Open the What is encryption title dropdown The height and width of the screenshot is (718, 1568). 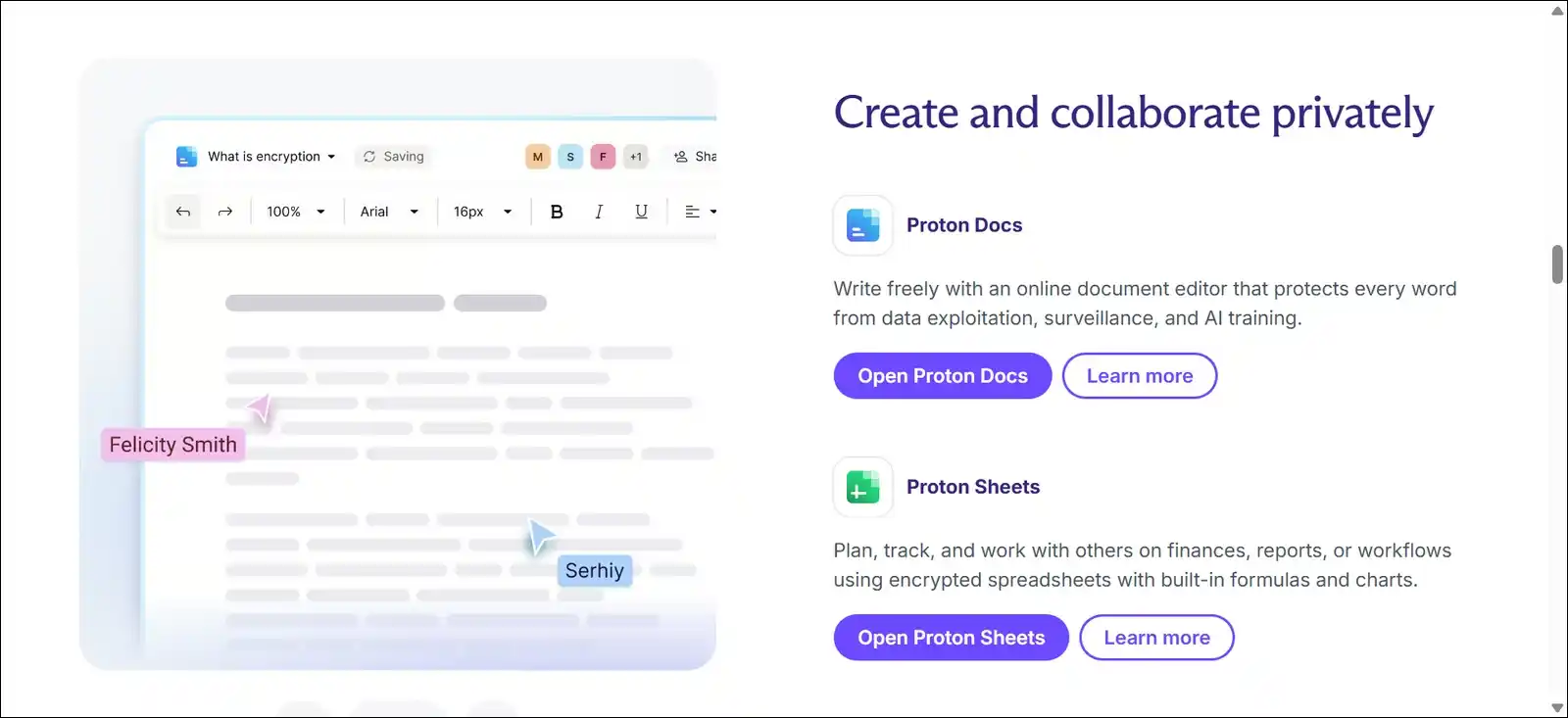271,157
